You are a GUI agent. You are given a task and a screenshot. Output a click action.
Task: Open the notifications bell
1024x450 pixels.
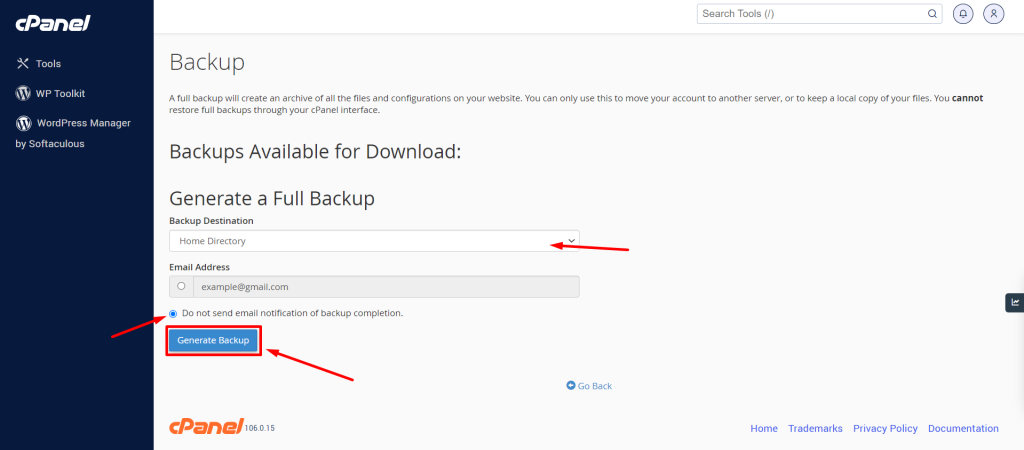(963, 14)
